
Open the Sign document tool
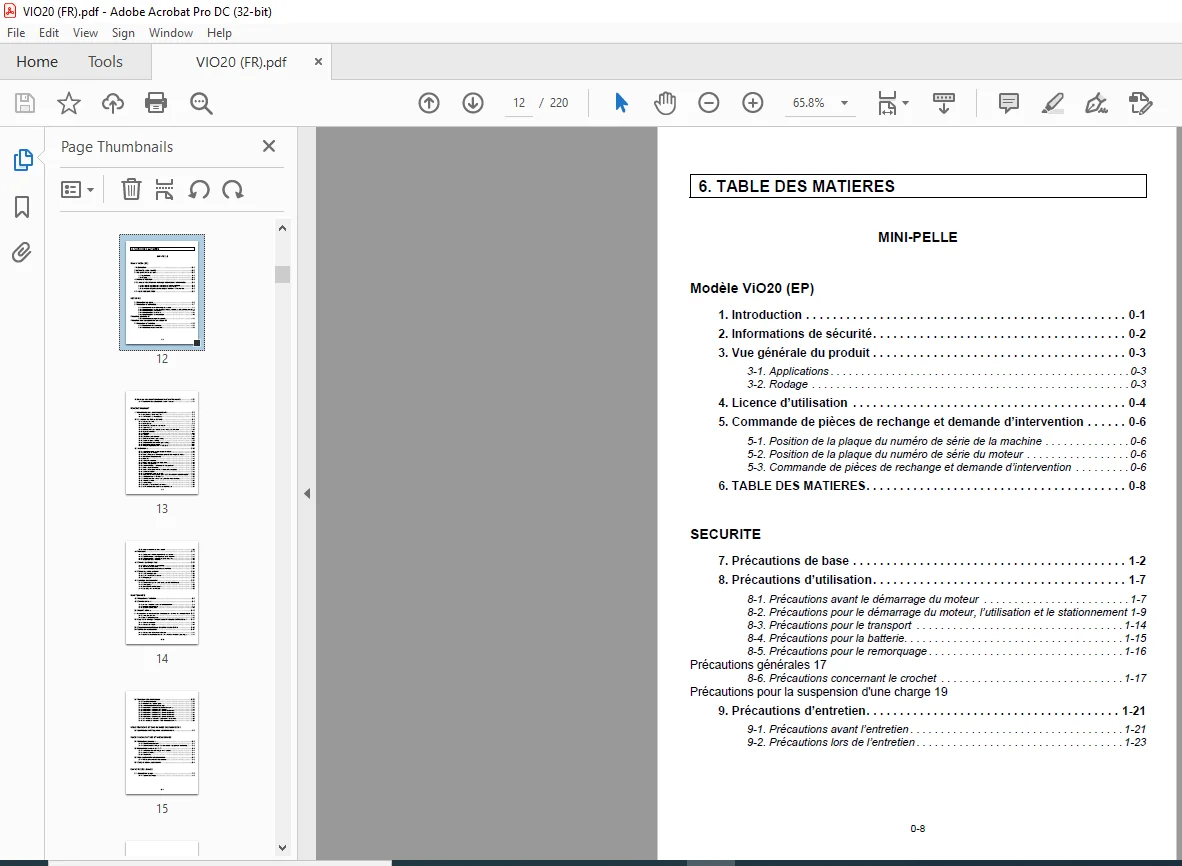coord(1096,103)
